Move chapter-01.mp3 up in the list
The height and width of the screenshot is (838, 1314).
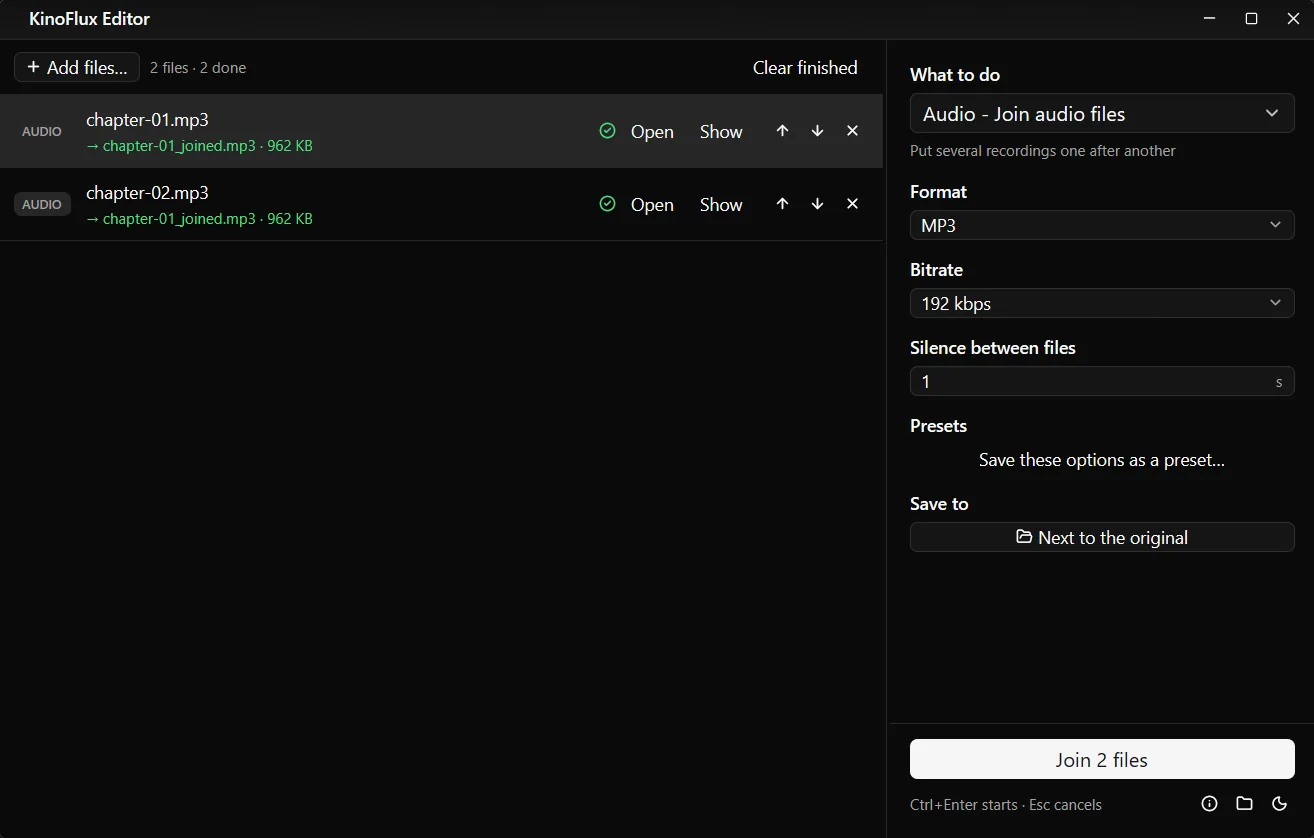click(782, 131)
